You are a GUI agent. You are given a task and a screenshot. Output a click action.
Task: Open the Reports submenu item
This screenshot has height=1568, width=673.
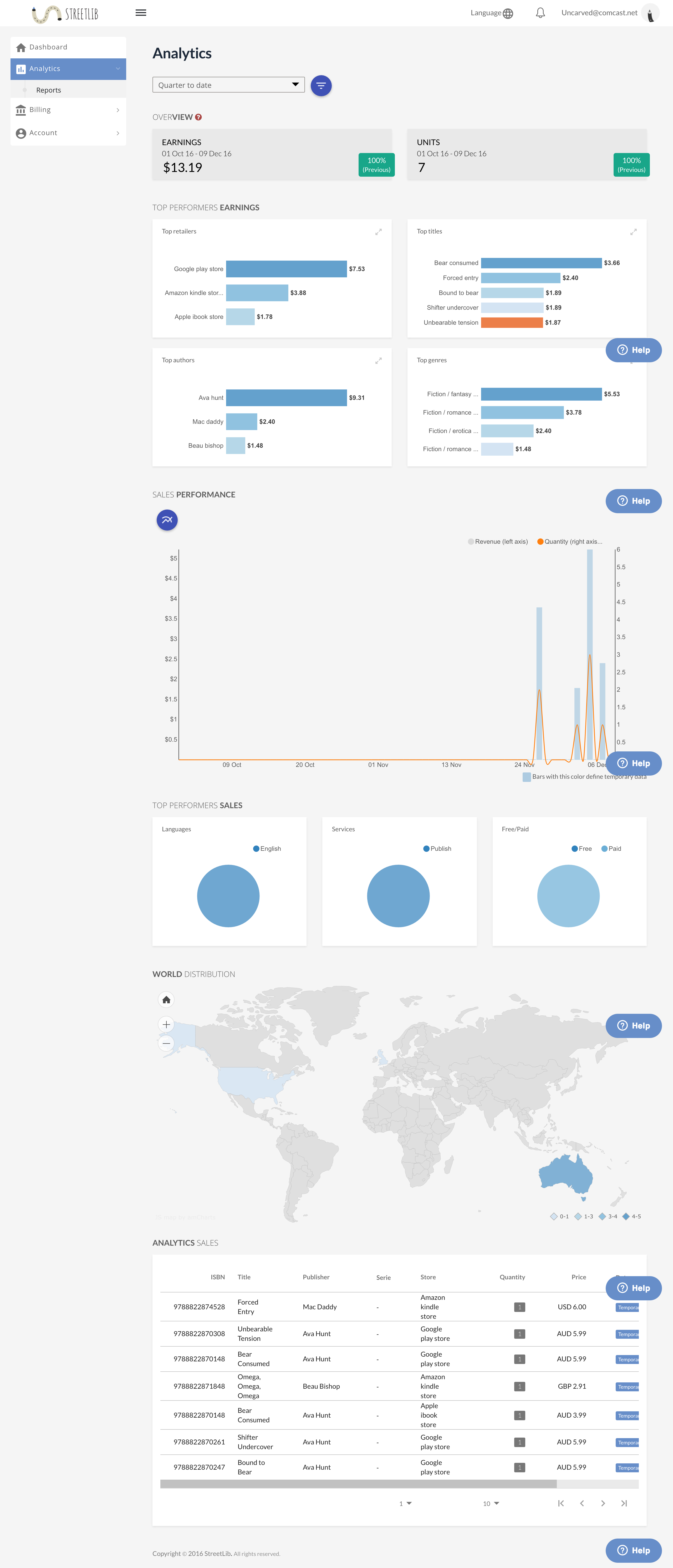tap(49, 90)
